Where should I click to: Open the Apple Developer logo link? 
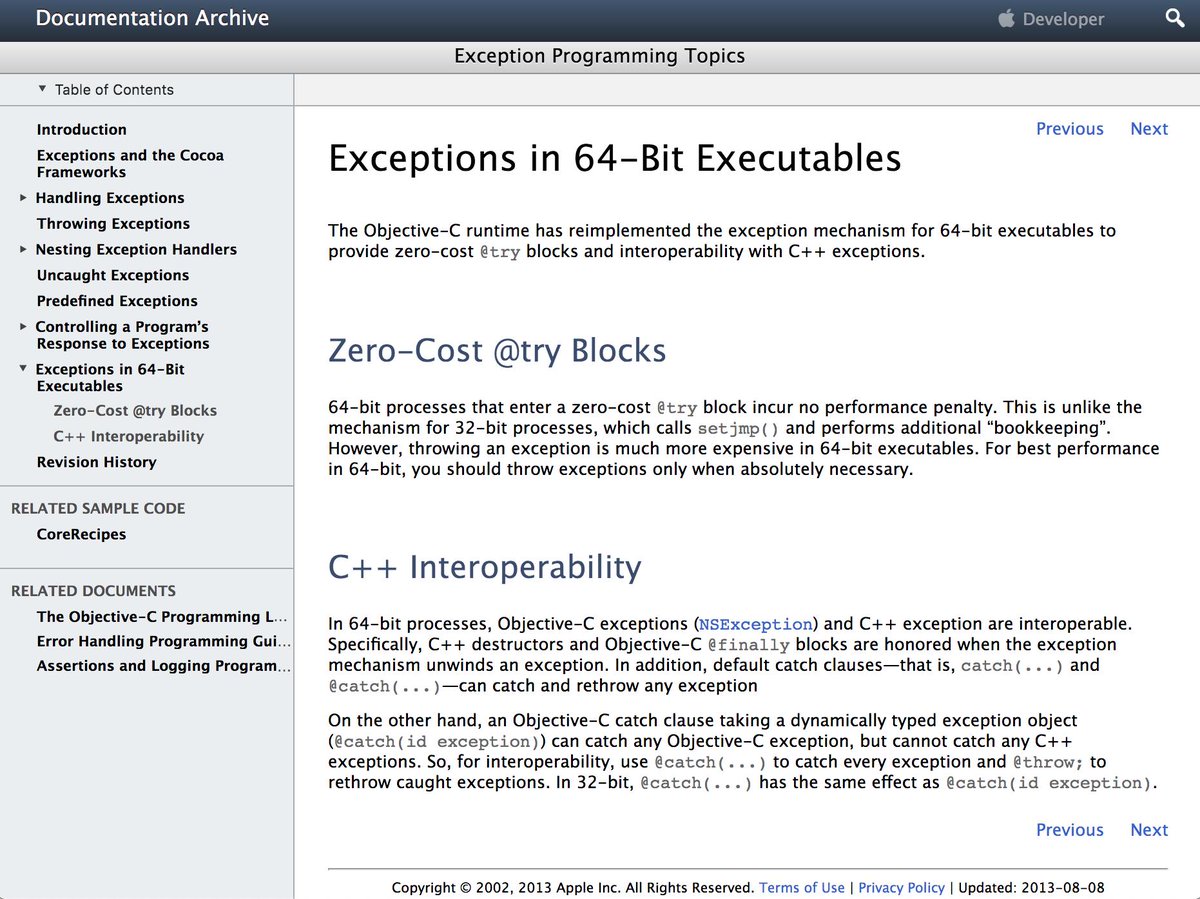(1051, 19)
